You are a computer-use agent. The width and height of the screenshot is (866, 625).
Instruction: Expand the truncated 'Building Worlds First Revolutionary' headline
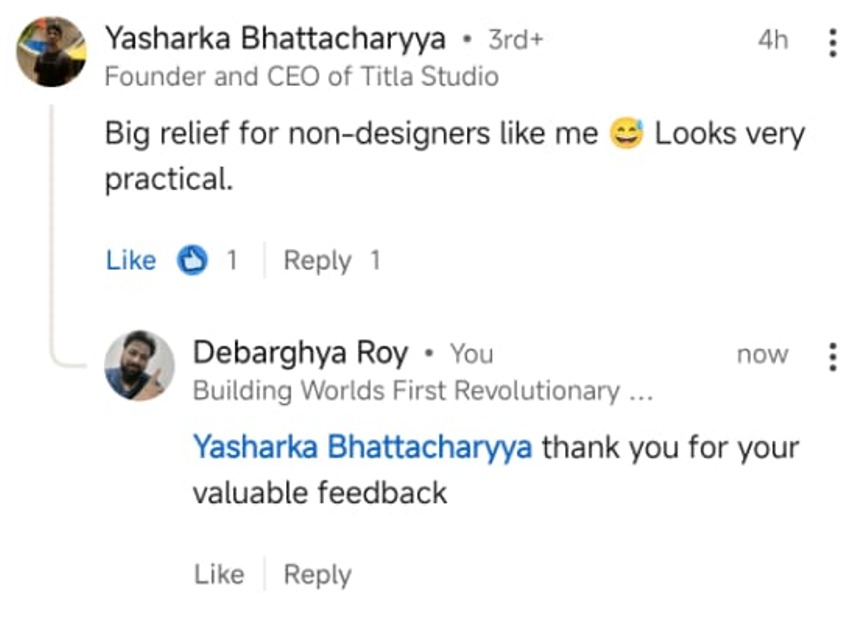(422, 391)
